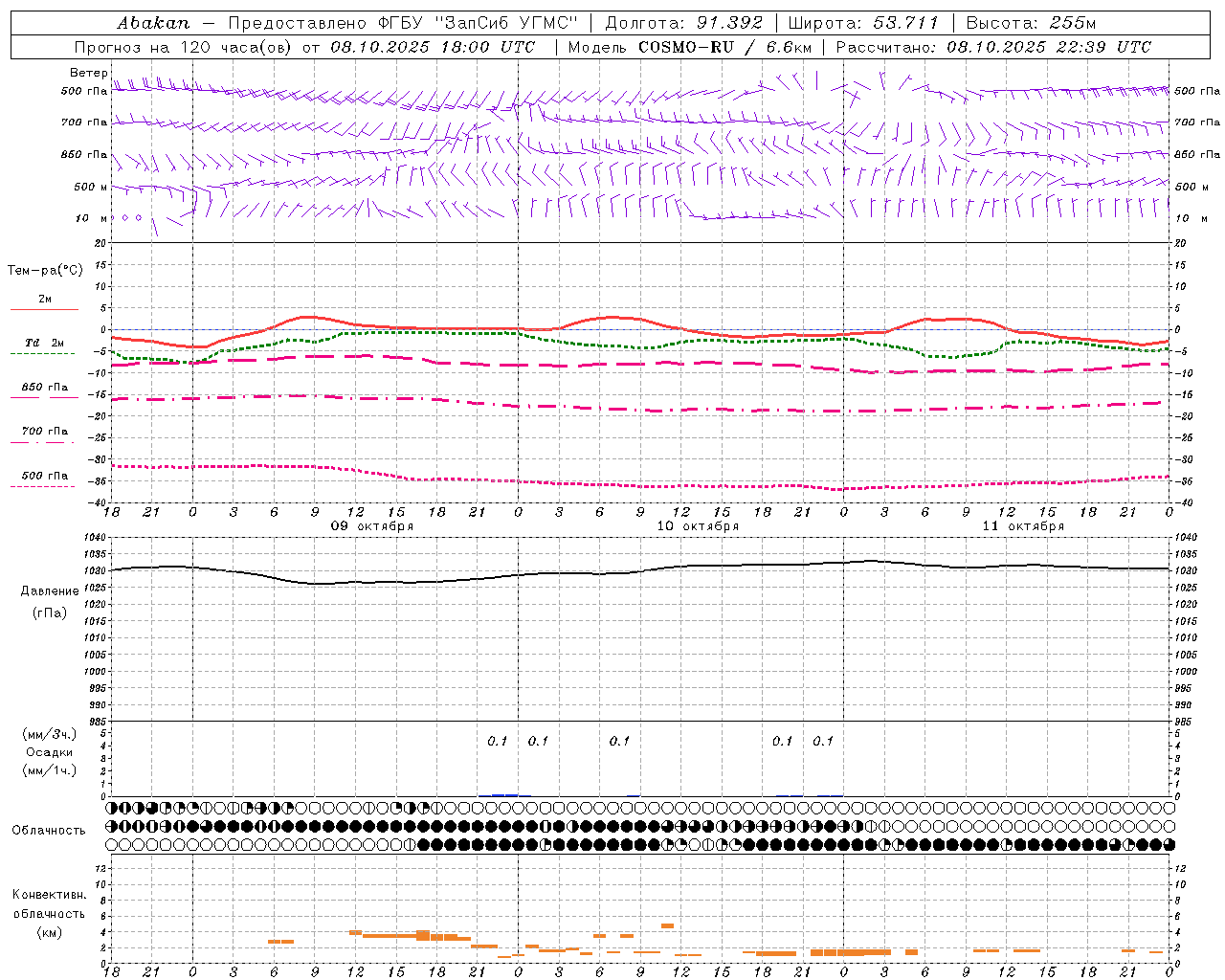Click the 11 октября date label
Image resolution: width=1225 pixels, height=980 pixels.
1023,526
